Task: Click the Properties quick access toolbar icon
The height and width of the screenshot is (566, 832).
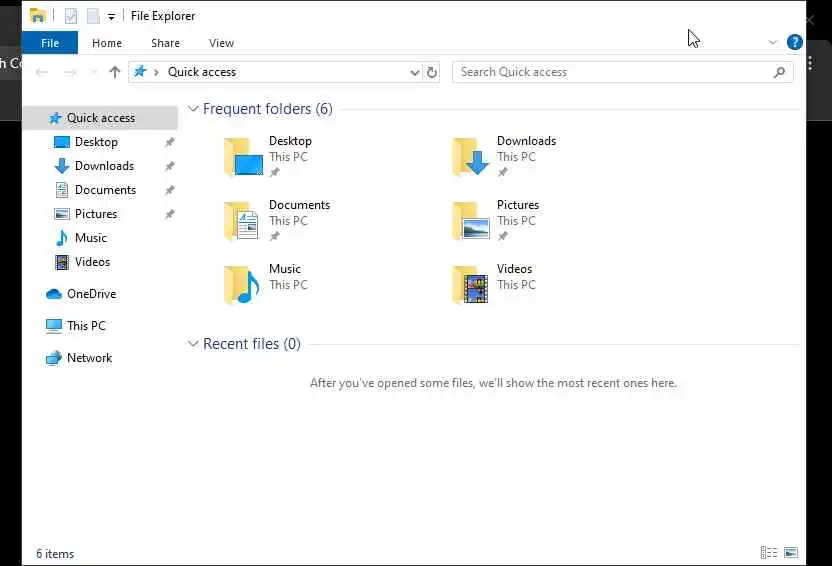Action: click(71, 16)
